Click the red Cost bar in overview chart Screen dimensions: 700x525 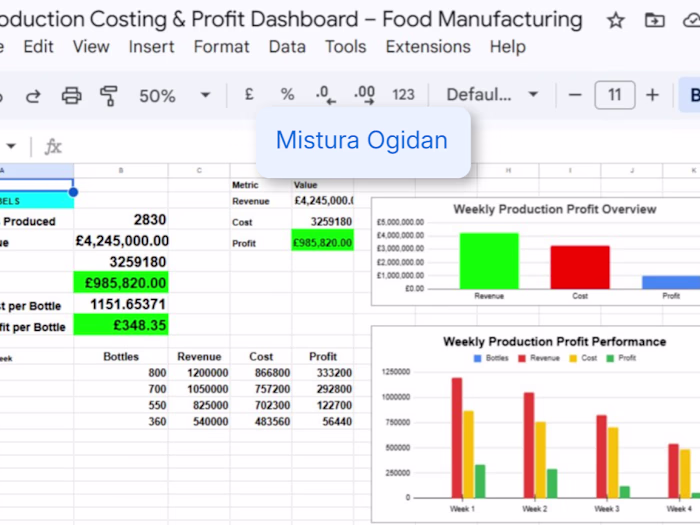580,267
